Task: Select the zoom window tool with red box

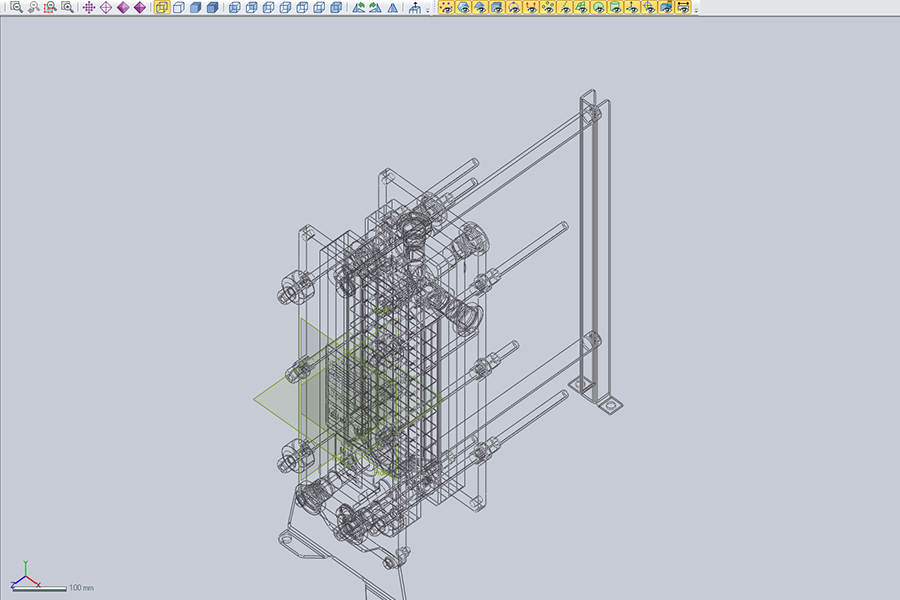Action: [x=51, y=7]
